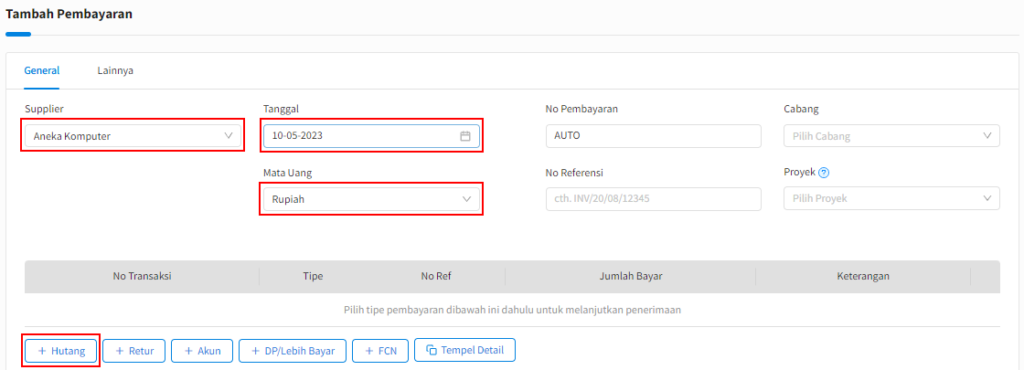
Task: Click the No Referensi input field
Action: pyautogui.click(x=654, y=198)
